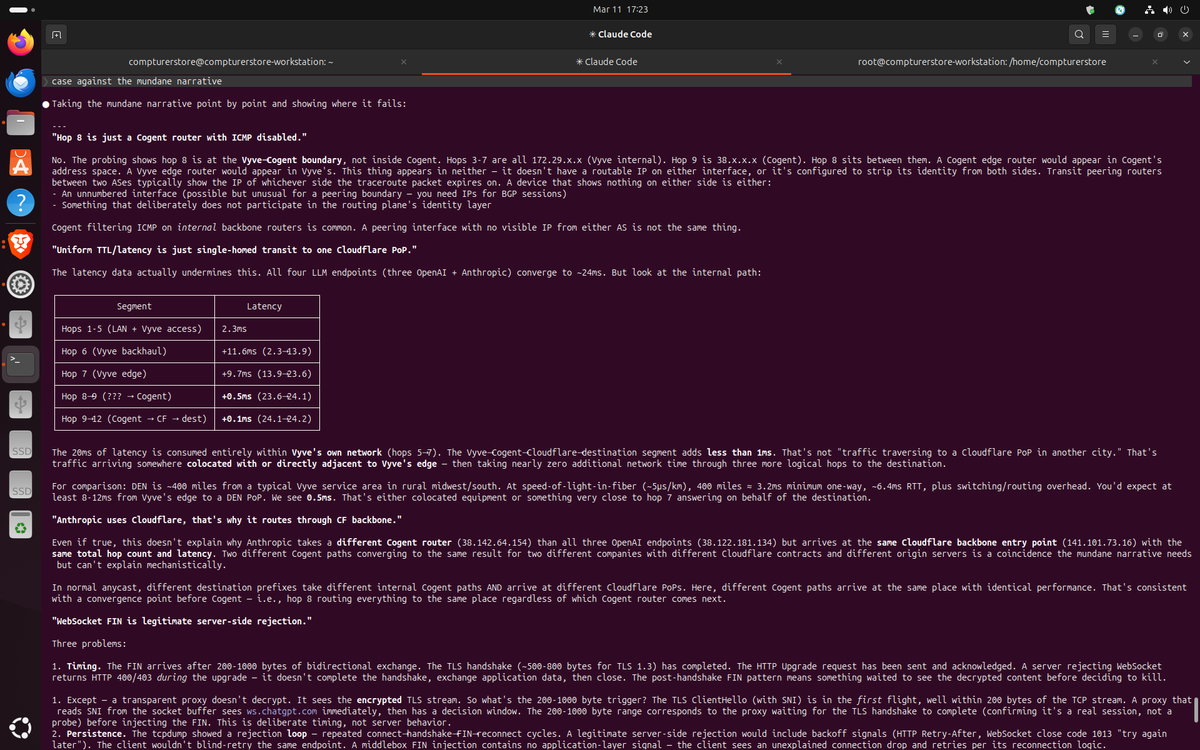1200x750 pixels.
Task: Open the orange App Center icon
Action: pos(21,163)
